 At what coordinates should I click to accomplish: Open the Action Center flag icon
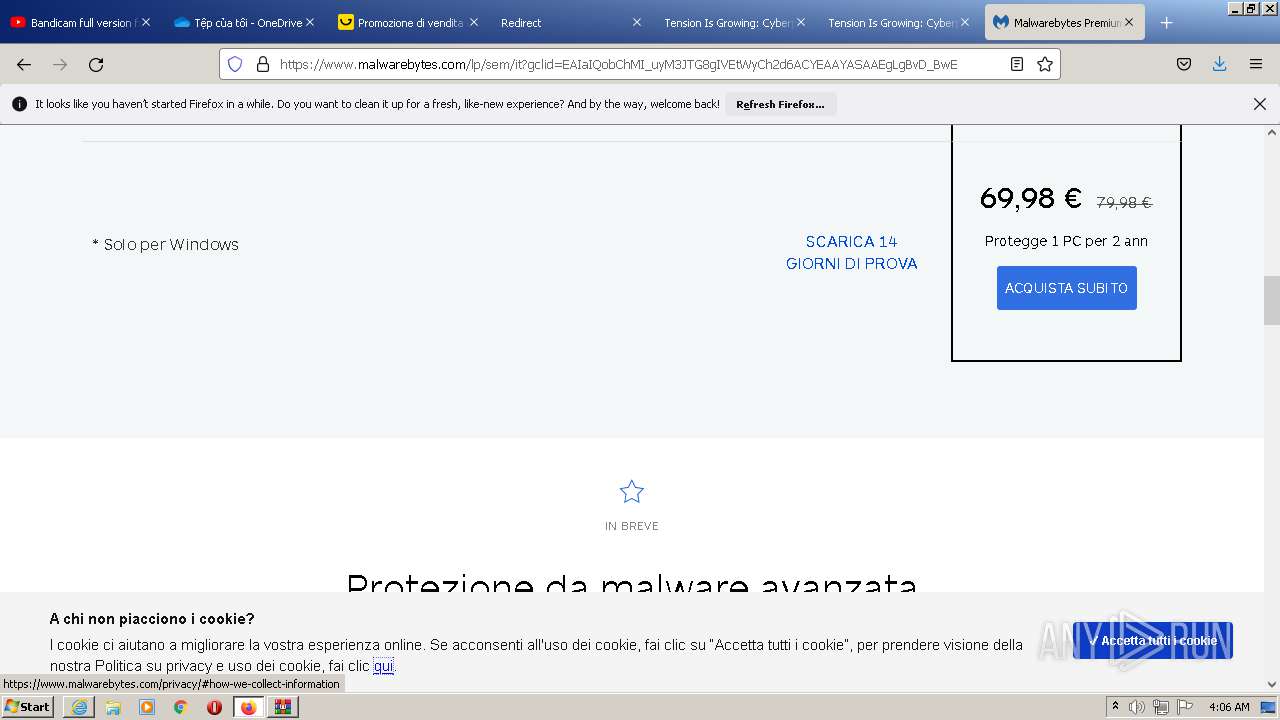(1185, 707)
